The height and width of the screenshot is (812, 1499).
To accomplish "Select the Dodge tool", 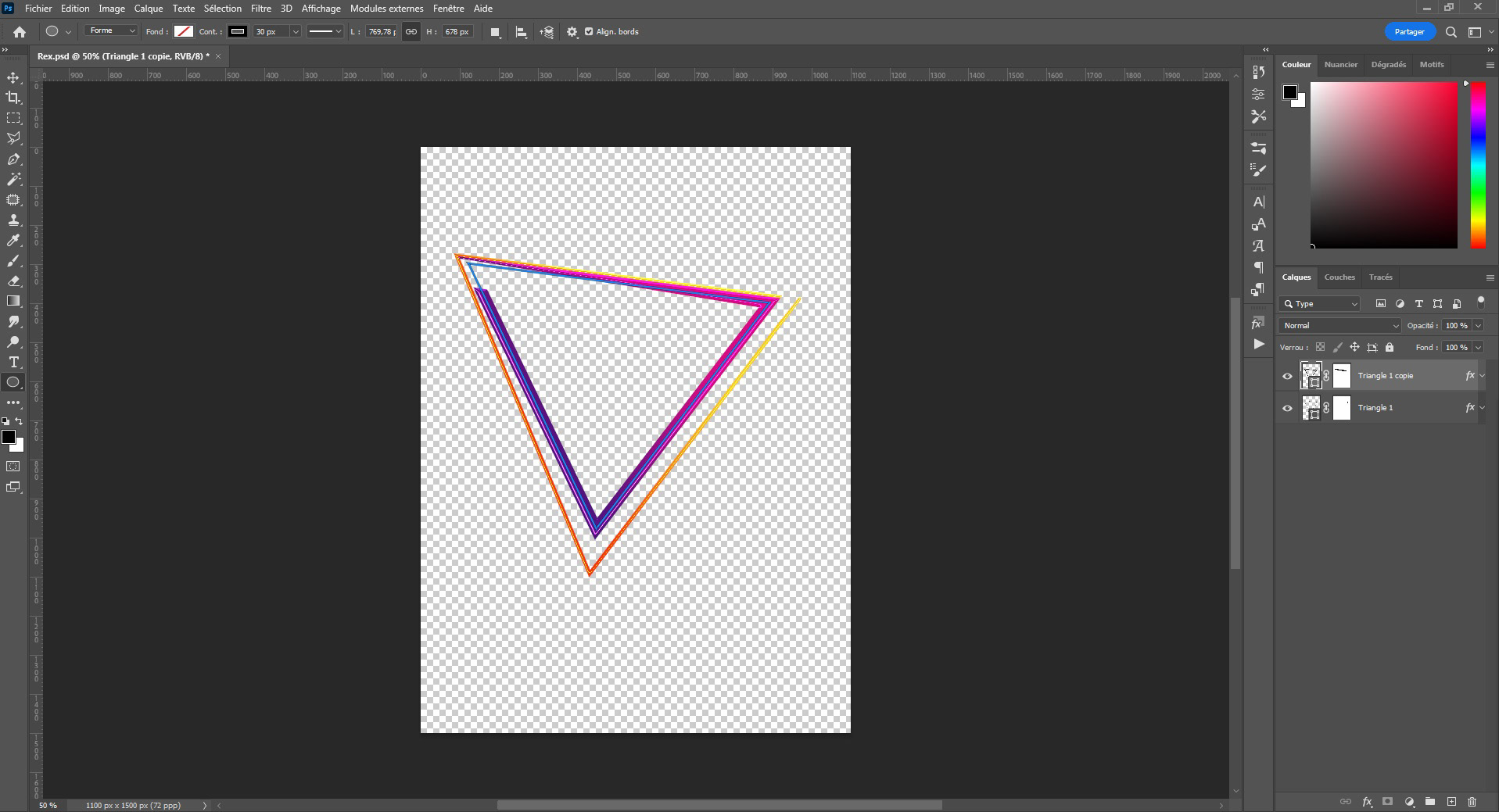I will pos(13,342).
